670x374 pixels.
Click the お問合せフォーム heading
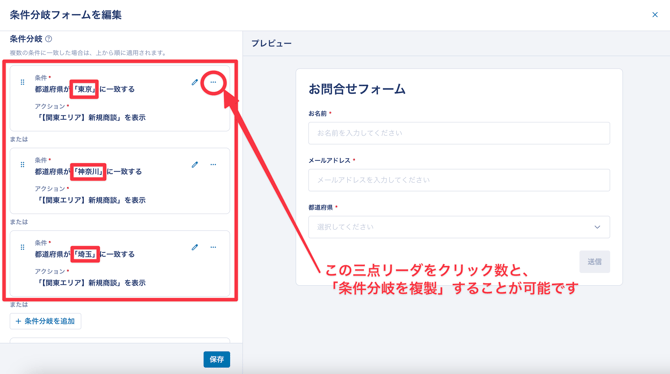coord(357,89)
